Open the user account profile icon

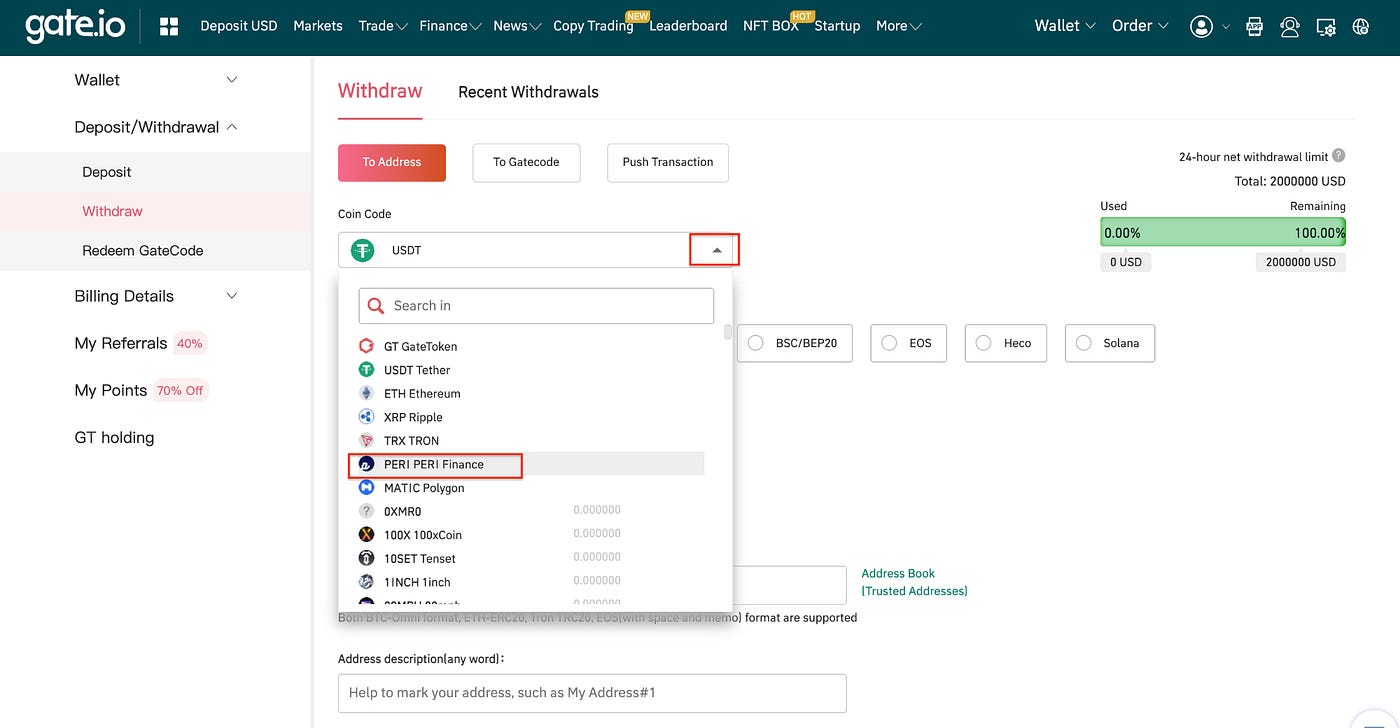[1201, 27]
